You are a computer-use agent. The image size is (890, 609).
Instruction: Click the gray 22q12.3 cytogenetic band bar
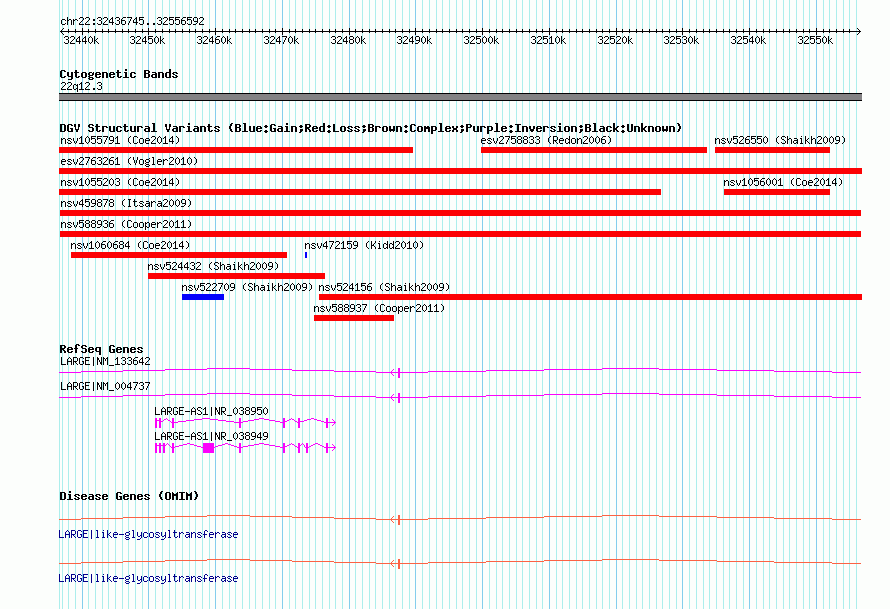tap(460, 97)
